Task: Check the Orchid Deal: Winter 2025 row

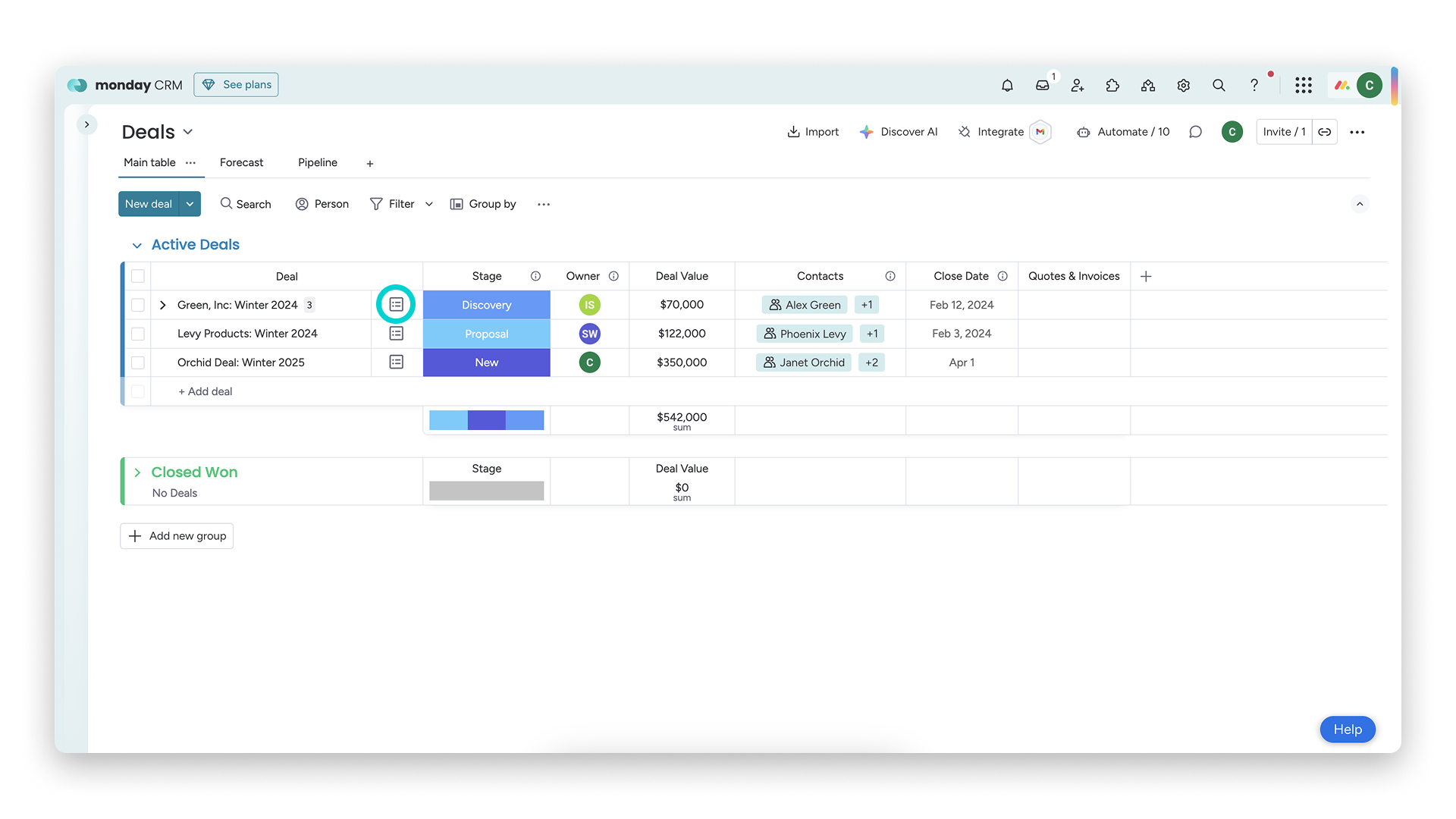Action: [x=138, y=362]
